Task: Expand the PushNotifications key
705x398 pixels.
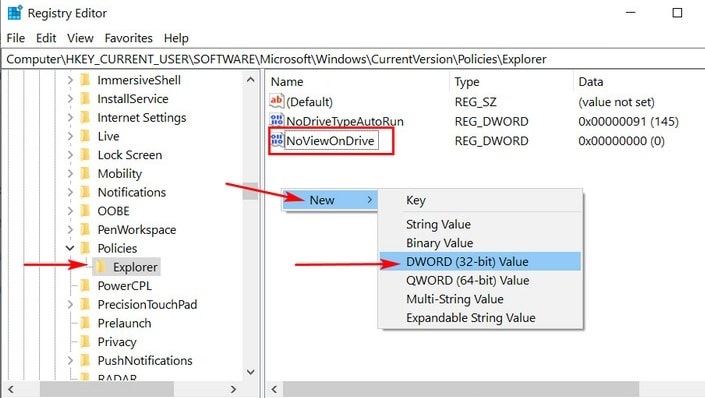Action: [x=70, y=360]
